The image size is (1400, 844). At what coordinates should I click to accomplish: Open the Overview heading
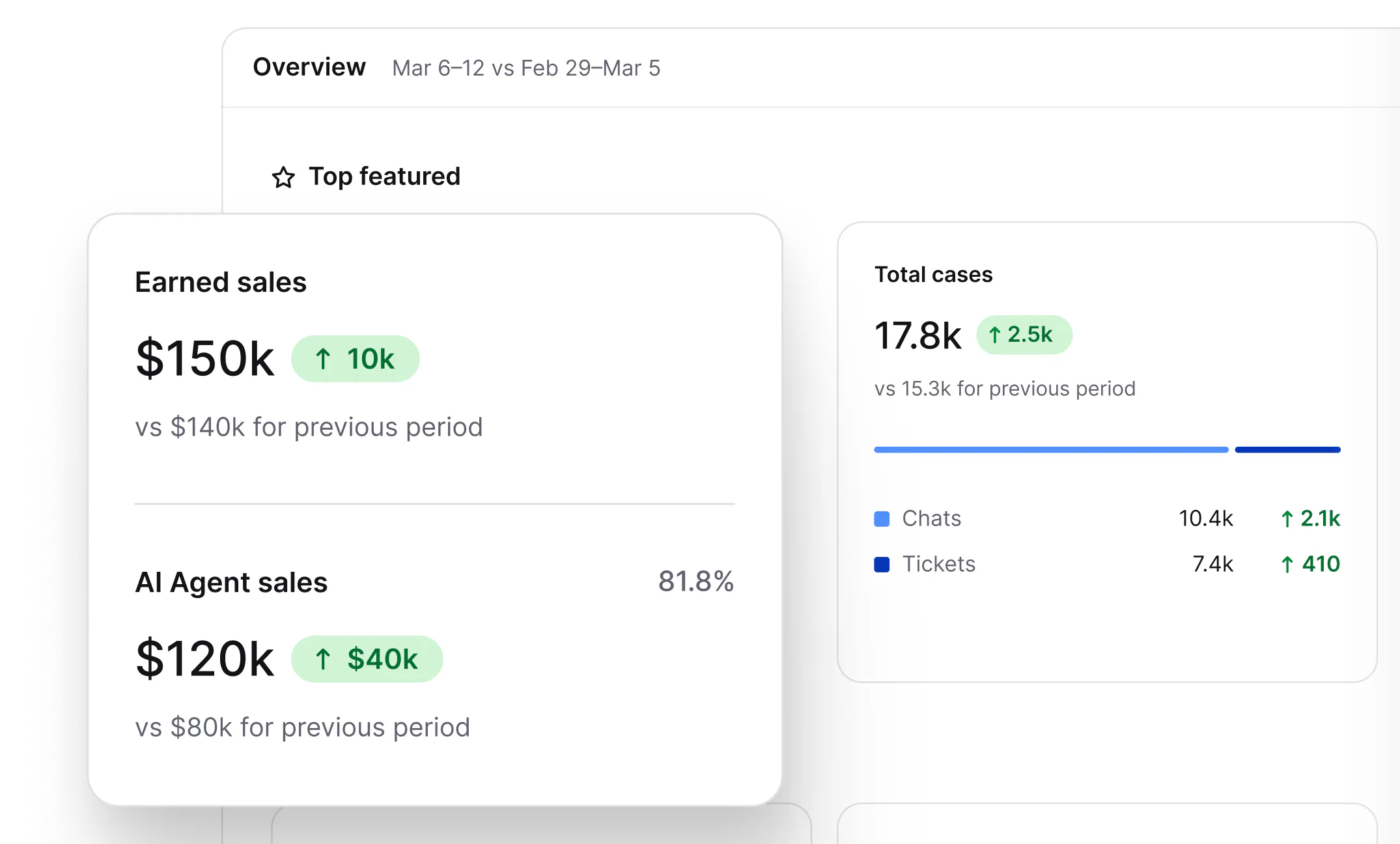coord(309,67)
